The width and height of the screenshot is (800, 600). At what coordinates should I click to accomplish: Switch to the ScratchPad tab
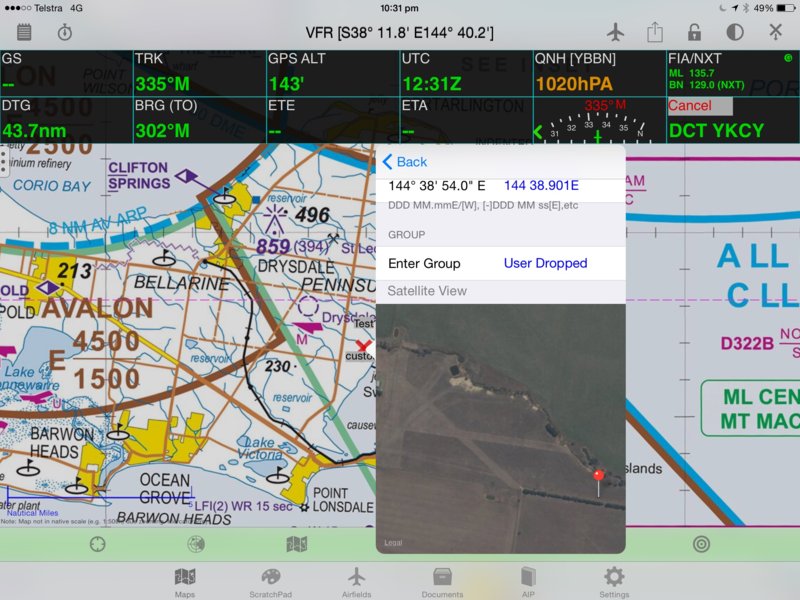[270, 583]
